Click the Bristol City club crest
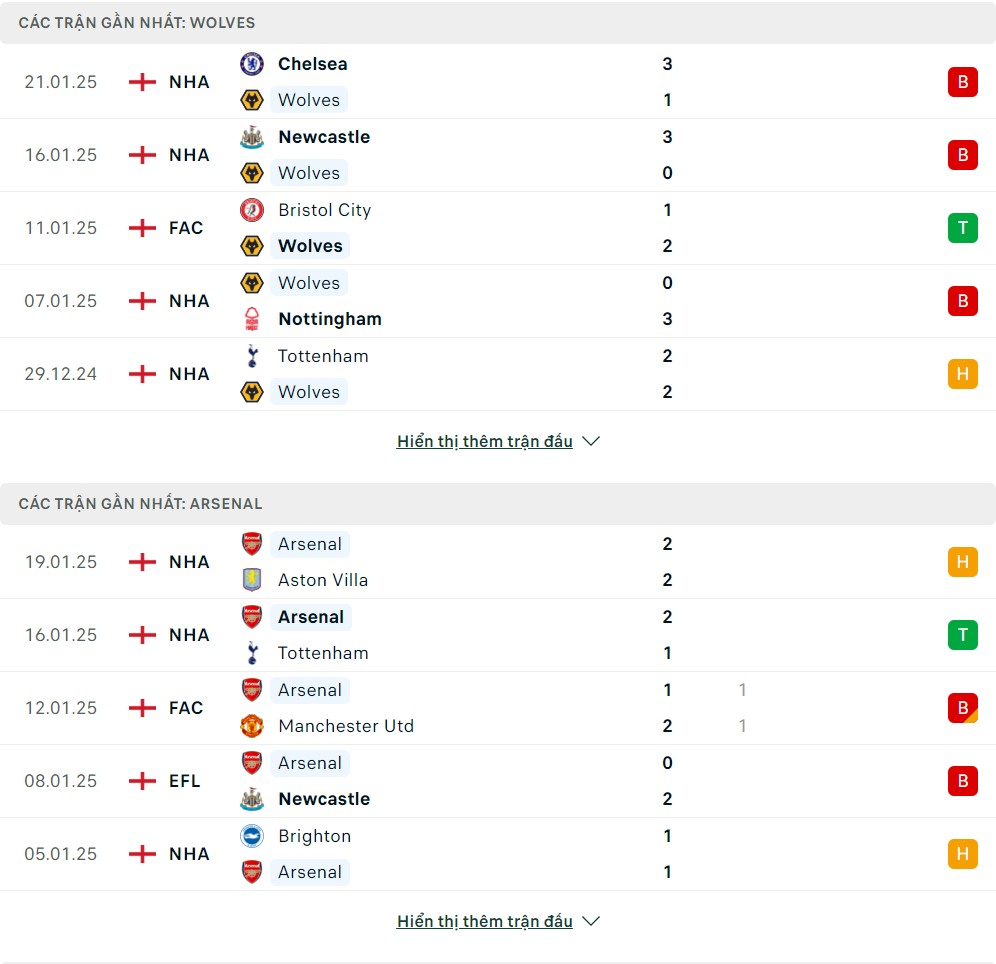The width and height of the screenshot is (996, 964). click(252, 210)
